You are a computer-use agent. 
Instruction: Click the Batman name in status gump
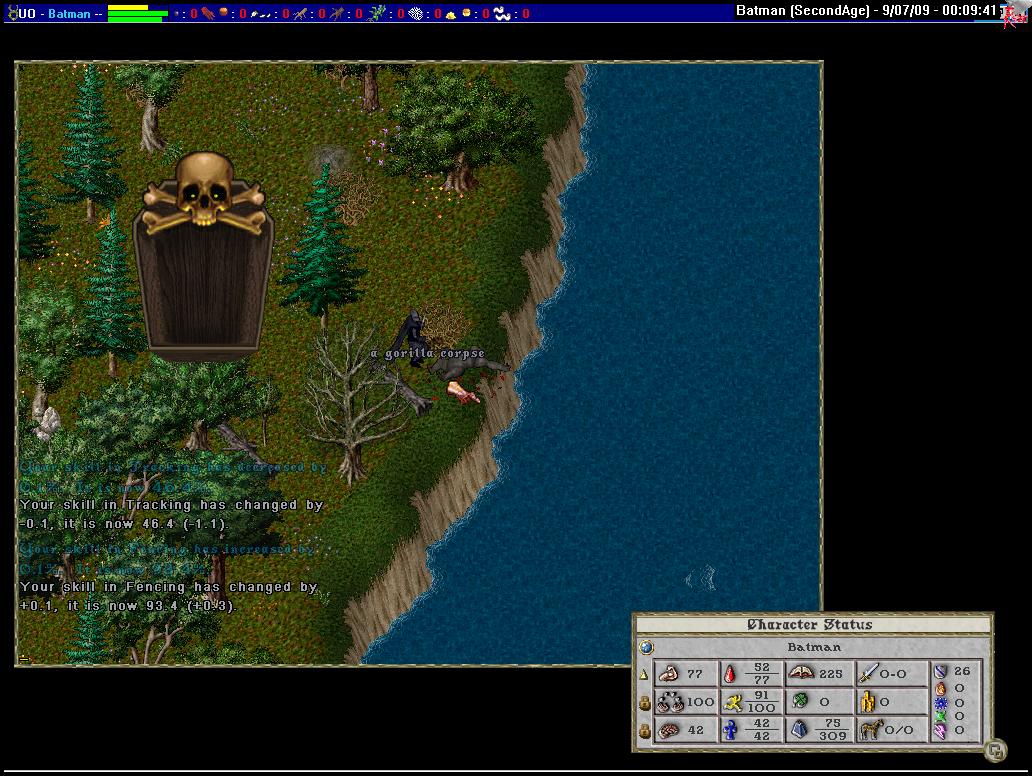click(x=813, y=647)
